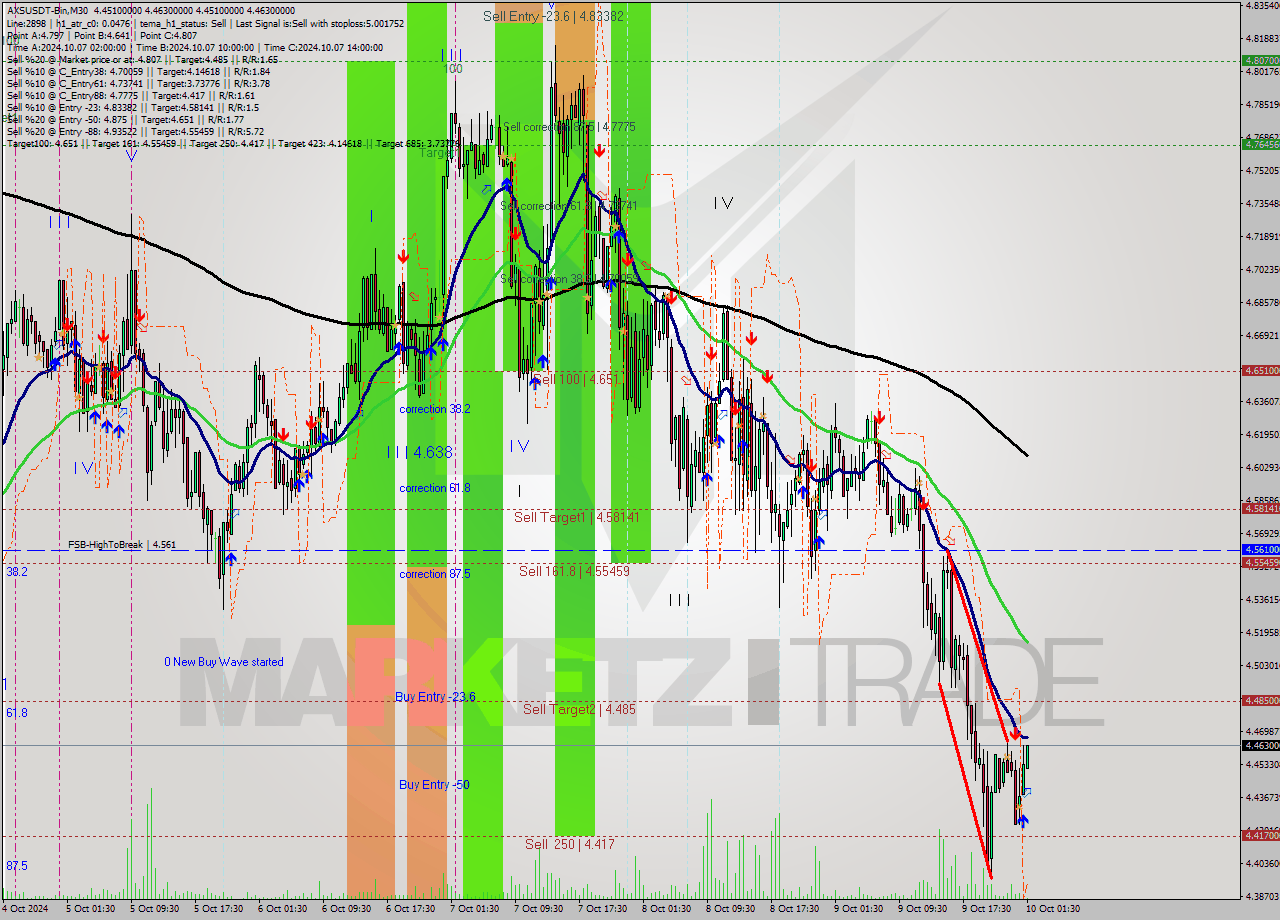Click the 'correction 61.8' label
The width and height of the screenshot is (1280, 920).
[435, 488]
